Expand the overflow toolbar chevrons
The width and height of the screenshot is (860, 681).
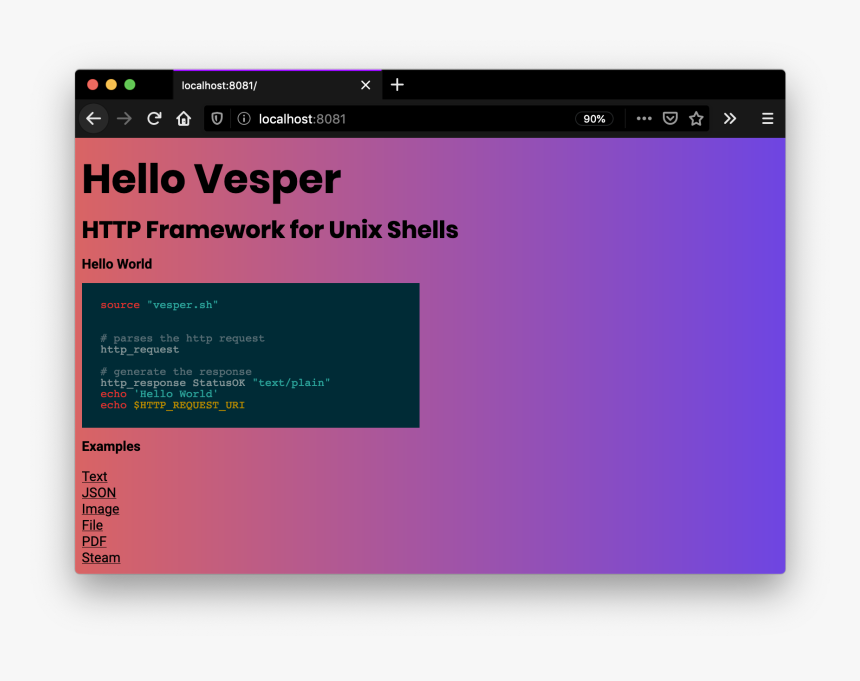coord(729,118)
